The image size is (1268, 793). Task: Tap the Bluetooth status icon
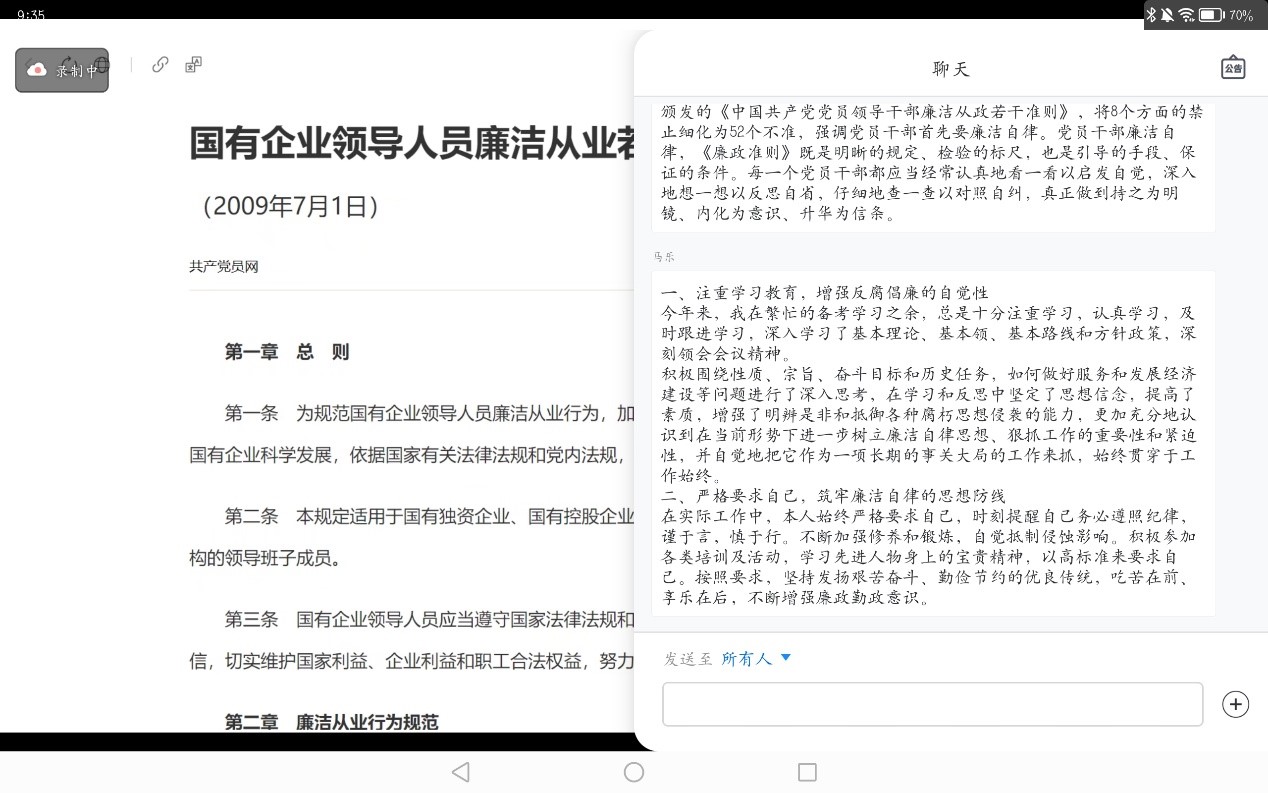(x=1151, y=15)
